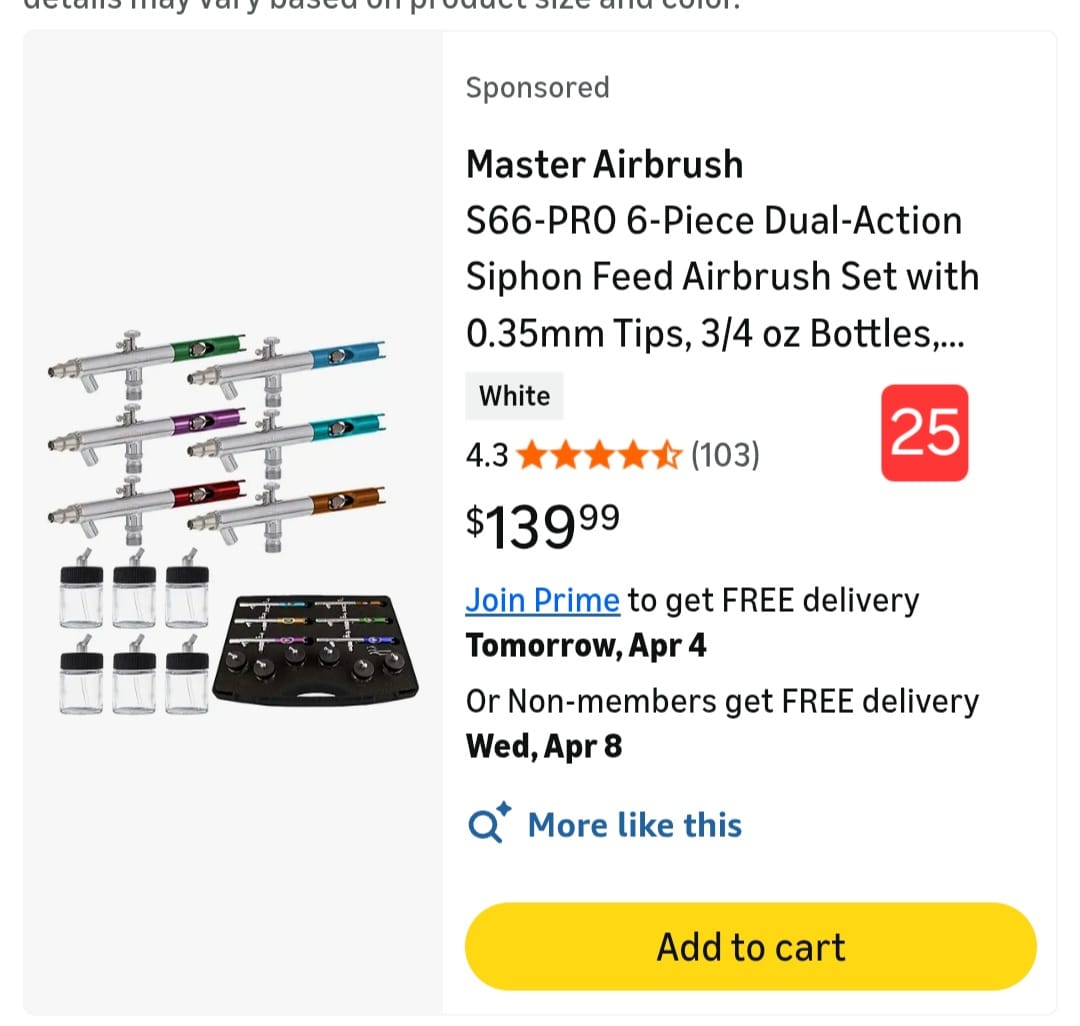Click the black carrying case in the image
Viewport: 1080px width, 1026px height.
pyautogui.click(x=315, y=649)
